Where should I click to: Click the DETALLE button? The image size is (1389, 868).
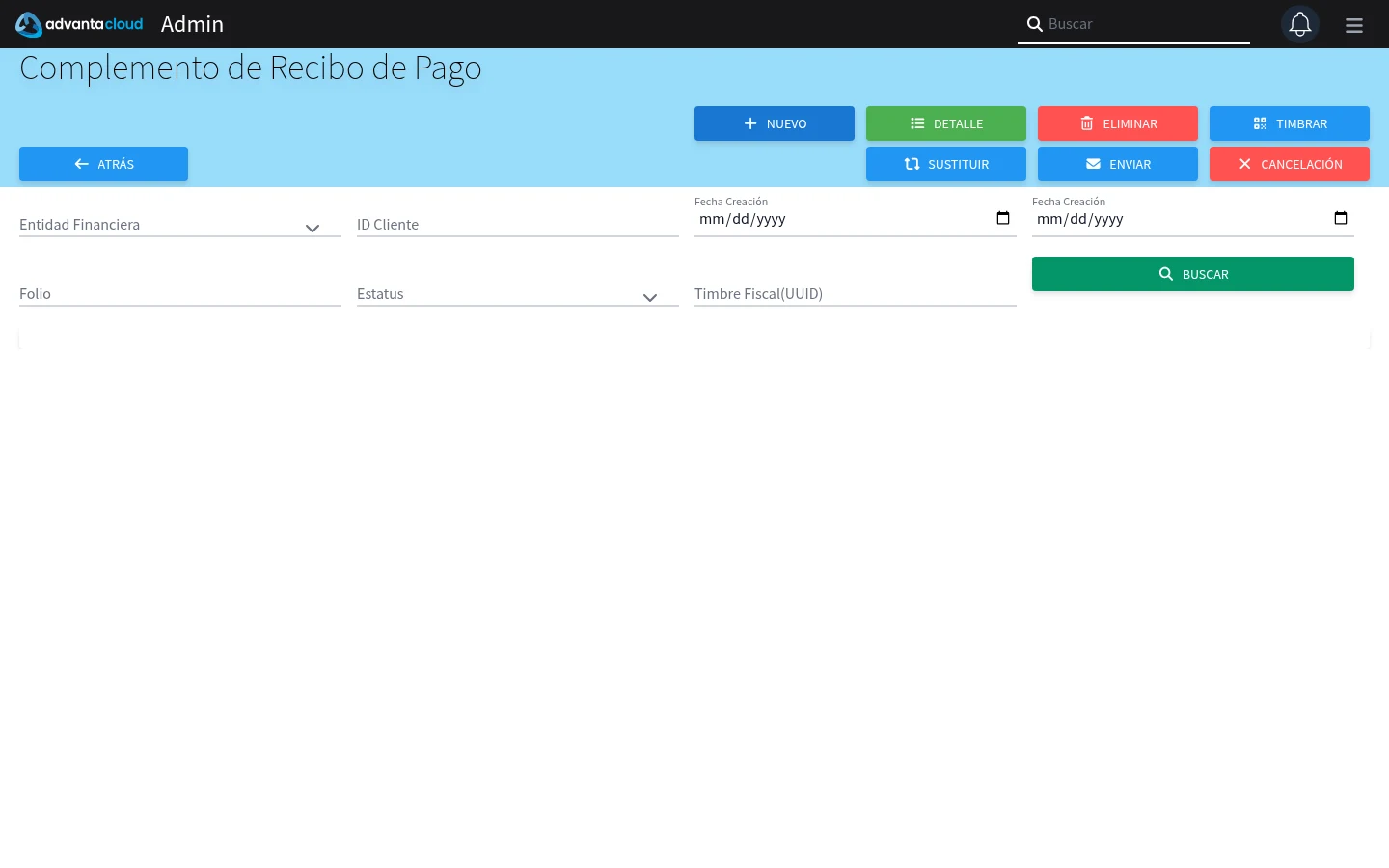tap(945, 123)
